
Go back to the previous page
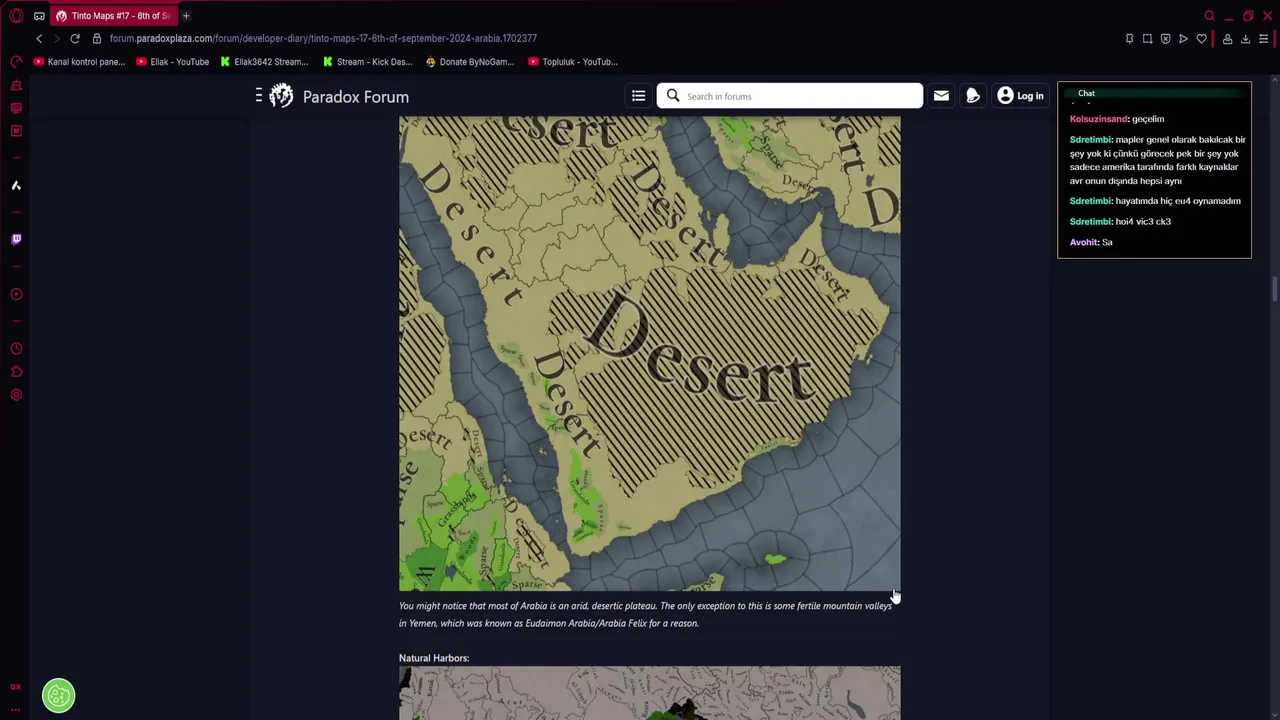coord(39,38)
